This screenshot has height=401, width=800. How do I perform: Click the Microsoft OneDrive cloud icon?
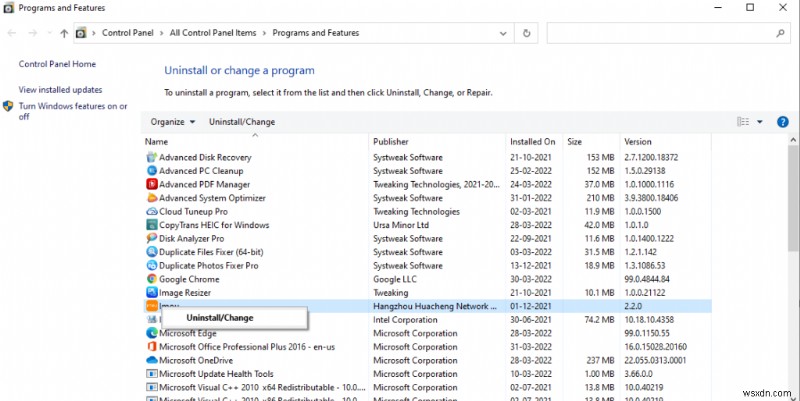tap(152, 360)
